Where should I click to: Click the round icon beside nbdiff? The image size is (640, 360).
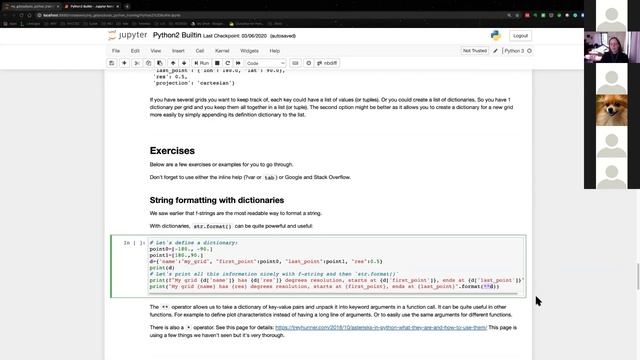click(x=309, y=63)
